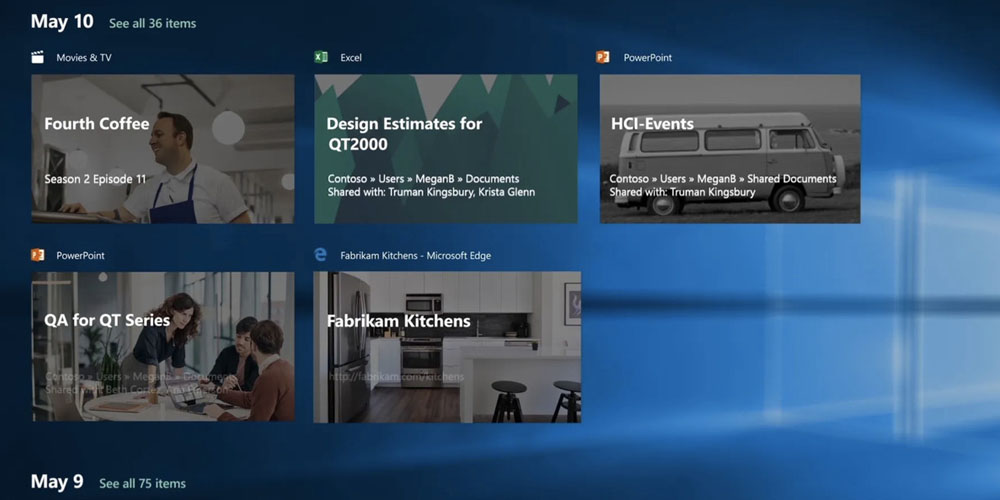The height and width of the screenshot is (500, 1000).
Task: Click the Microsoft Edge icon above Fabrikam Kitchens
Action: click(x=321, y=255)
